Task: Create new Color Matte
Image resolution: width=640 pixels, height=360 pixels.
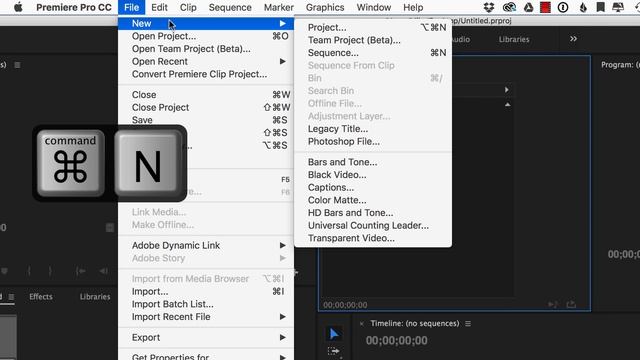Action: [x=373, y=200]
